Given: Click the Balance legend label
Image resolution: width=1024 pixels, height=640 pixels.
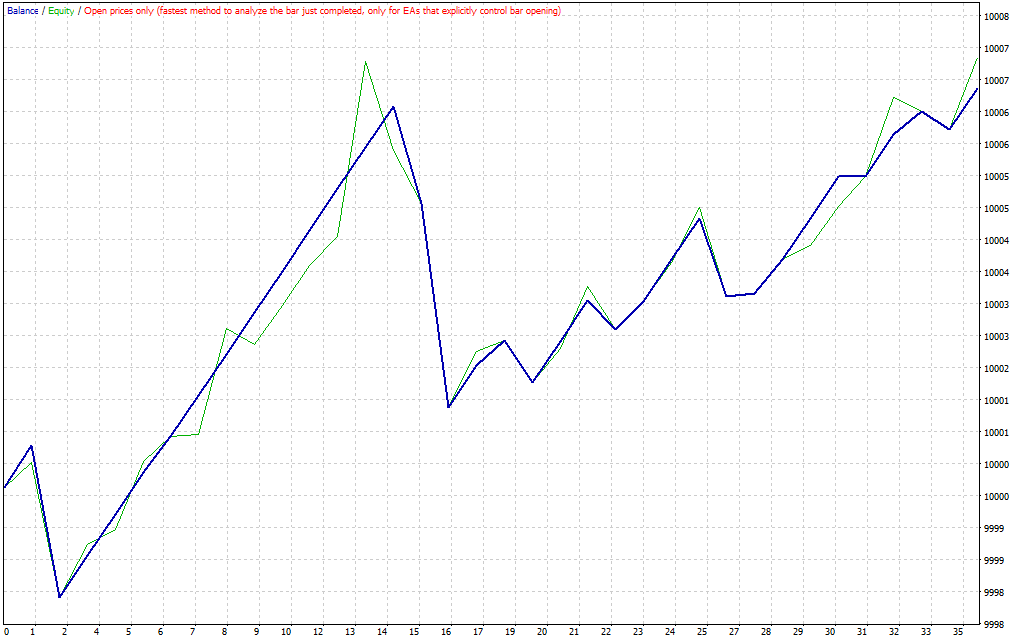Looking at the screenshot, I should 22,11.
